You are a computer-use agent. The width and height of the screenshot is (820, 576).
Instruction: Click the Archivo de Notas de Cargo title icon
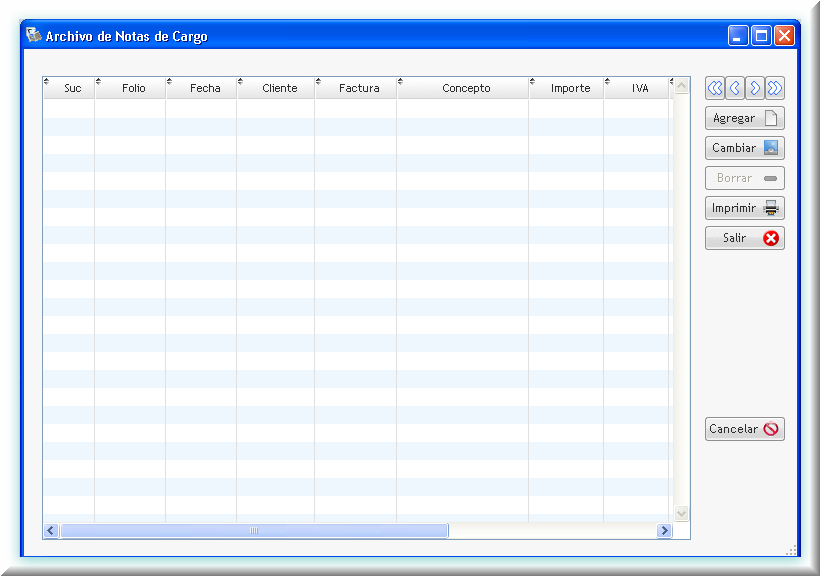[x=33, y=35]
